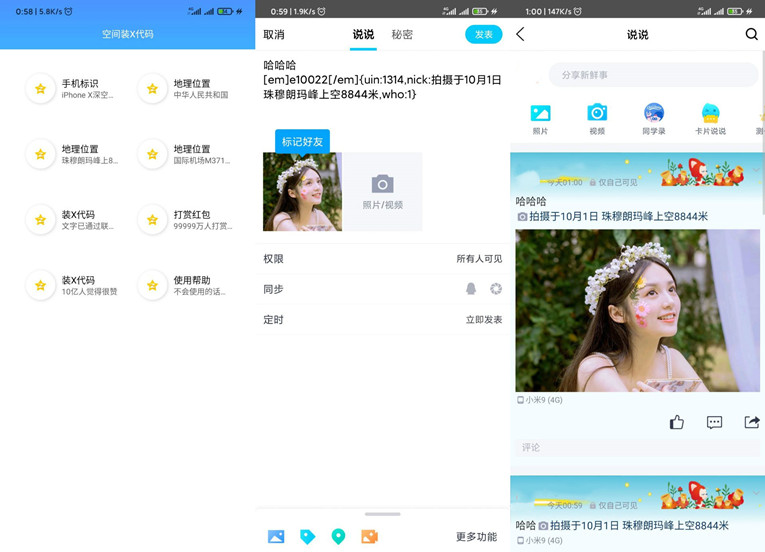Select the 说说 tab in composer
This screenshot has height=552, width=765.
[363, 35]
